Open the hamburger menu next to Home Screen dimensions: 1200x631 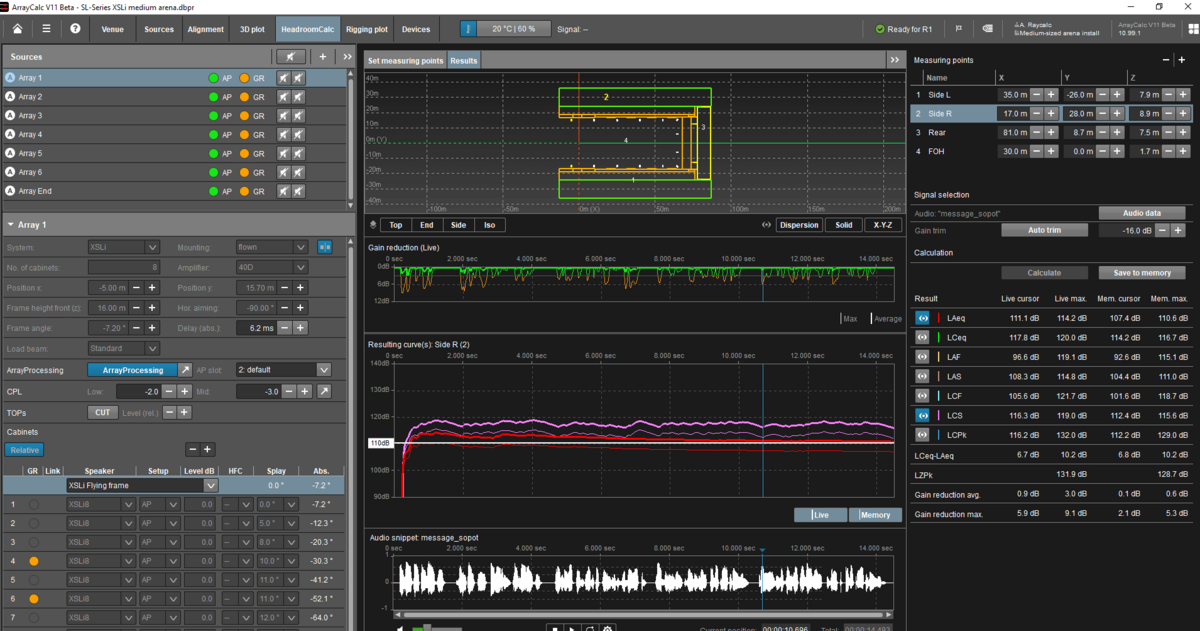(44, 29)
